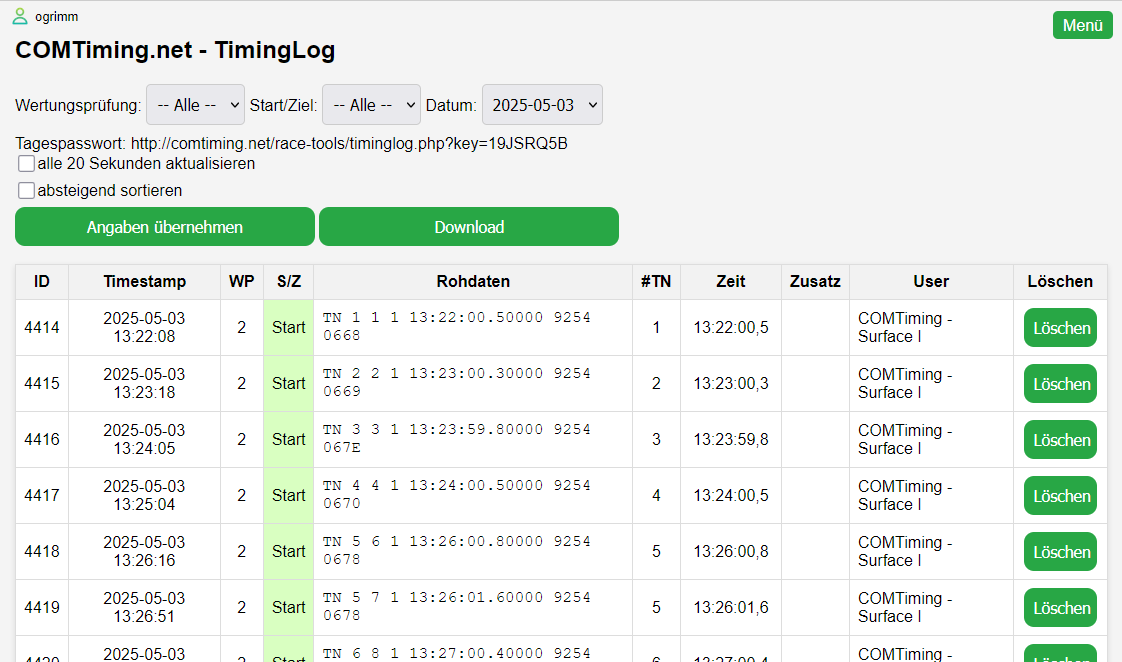1122x662 pixels.
Task: Click the Timestamp column header
Action: 145,282
